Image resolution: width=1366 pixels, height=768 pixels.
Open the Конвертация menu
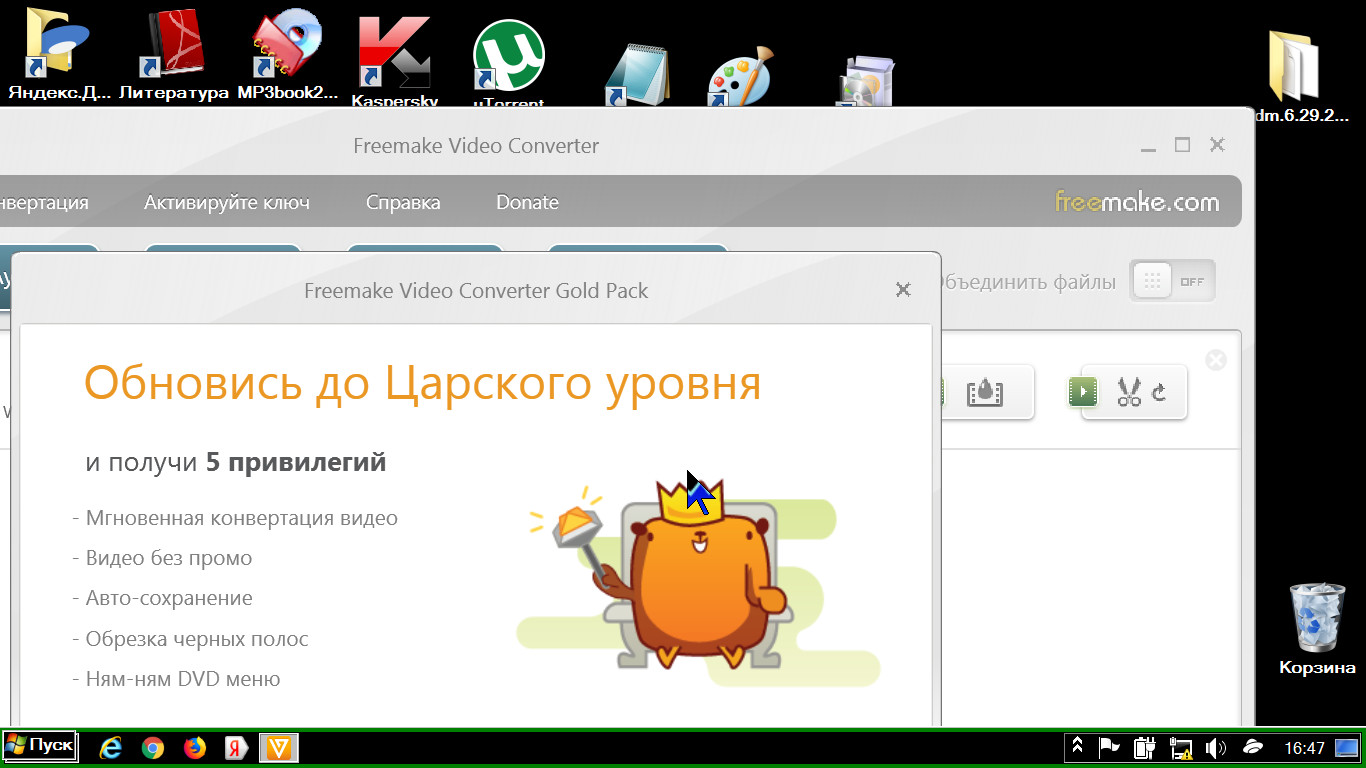[x=44, y=202]
